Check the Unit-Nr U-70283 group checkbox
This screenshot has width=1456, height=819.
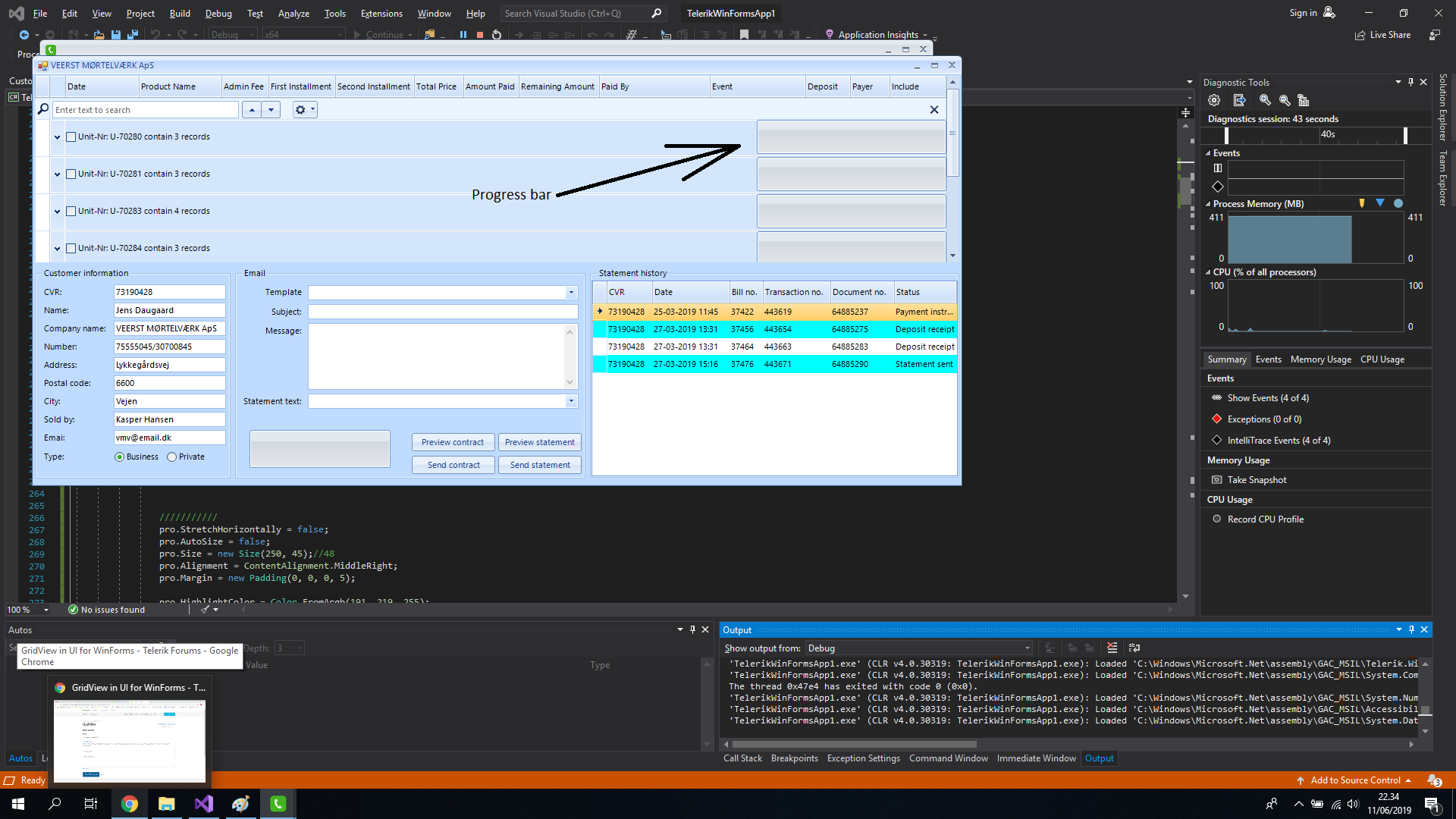(x=71, y=212)
